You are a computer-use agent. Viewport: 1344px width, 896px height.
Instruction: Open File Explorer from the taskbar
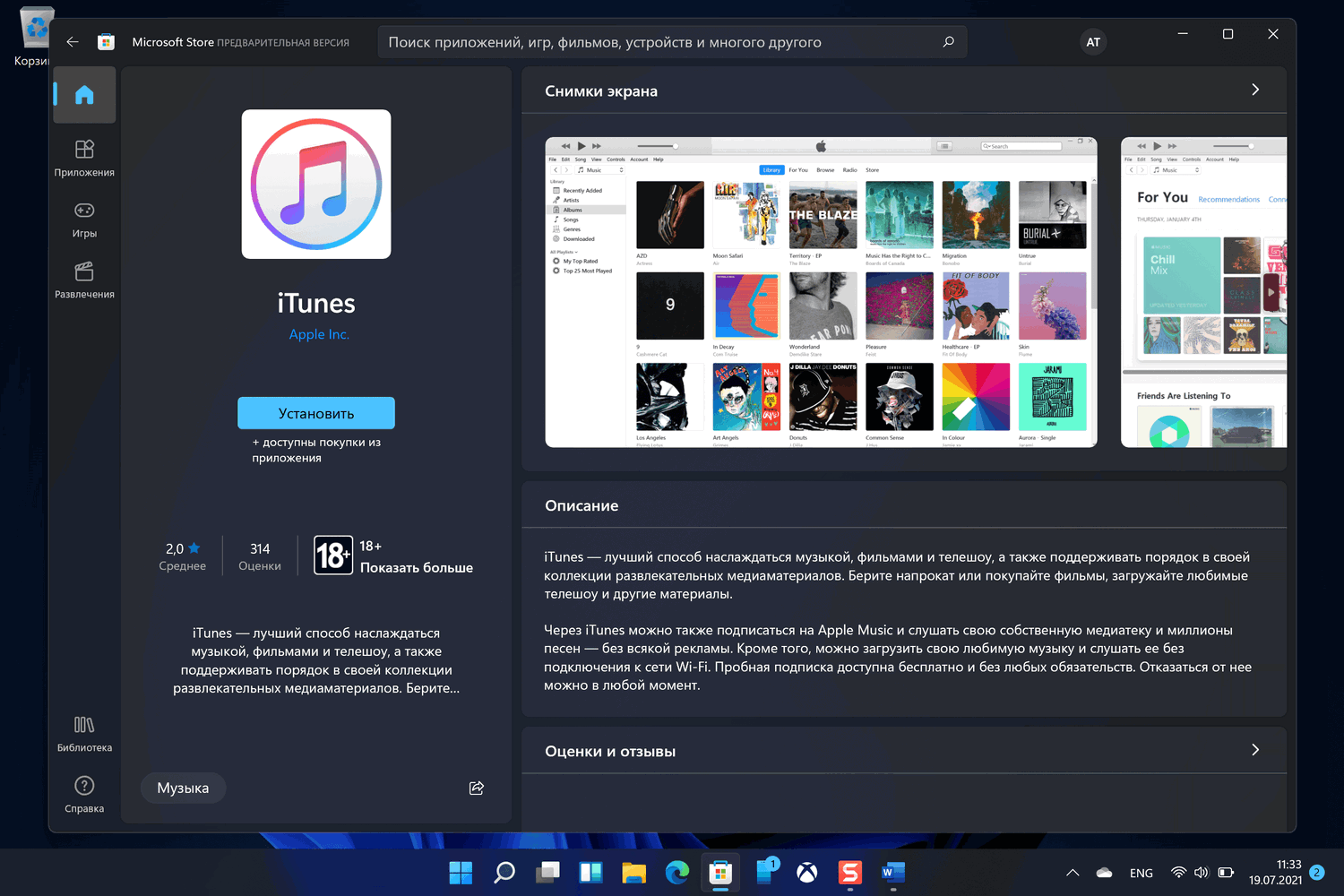point(633,873)
